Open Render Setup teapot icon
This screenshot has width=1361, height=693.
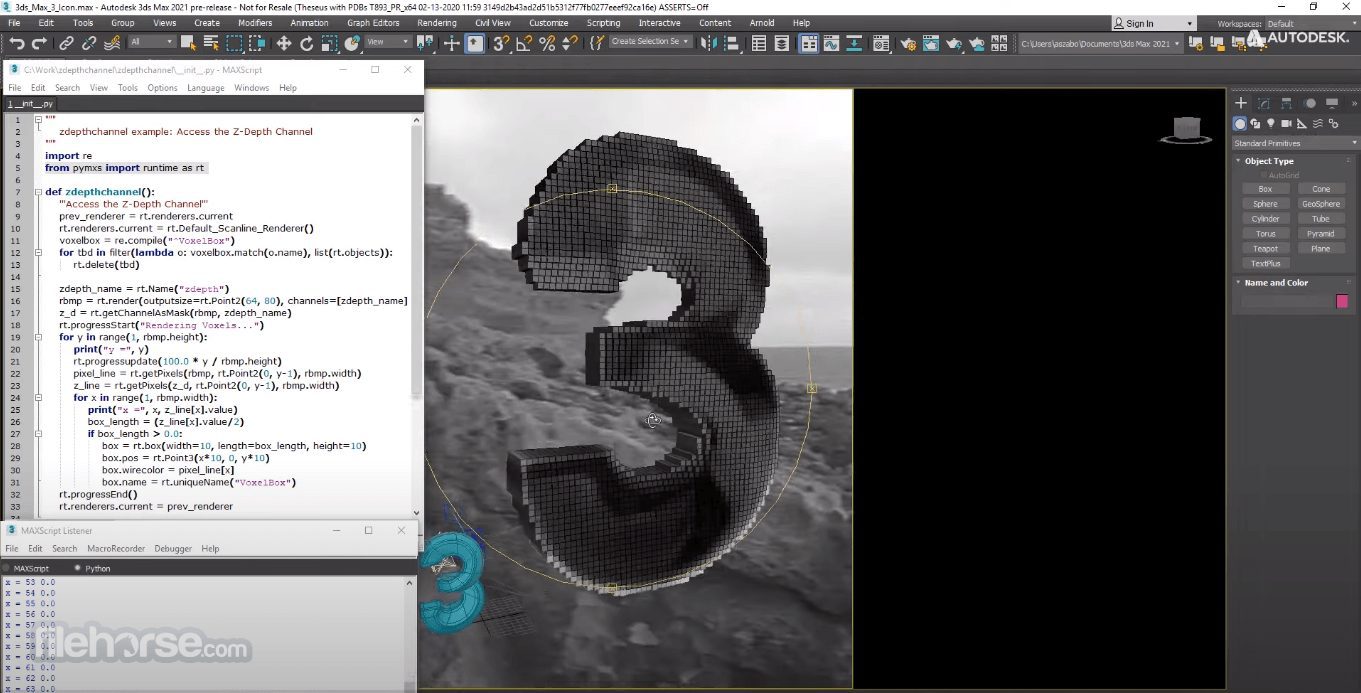point(908,43)
